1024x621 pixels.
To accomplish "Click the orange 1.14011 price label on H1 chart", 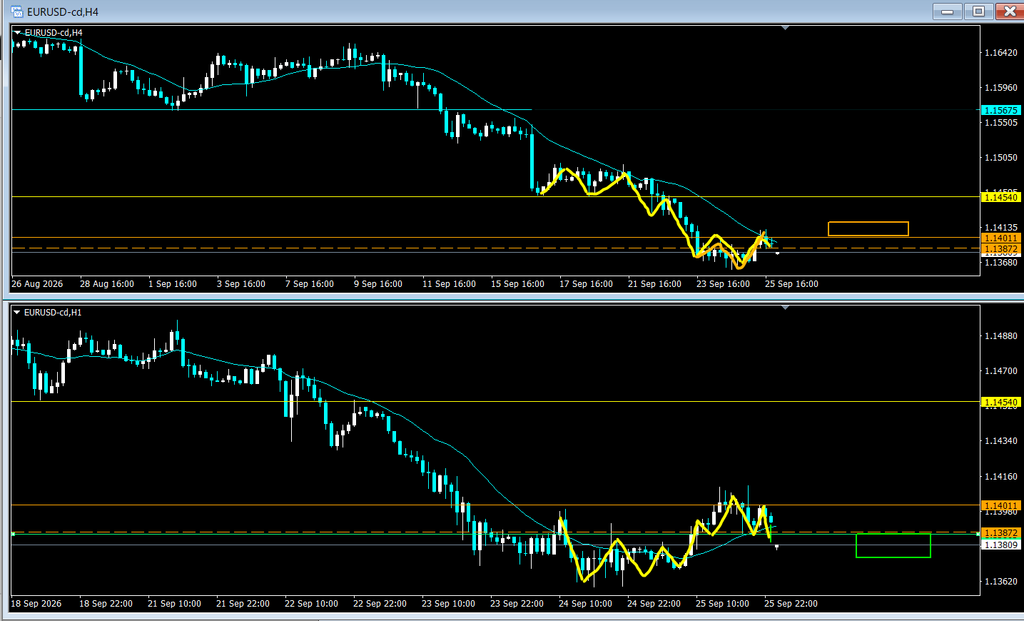I will [1000, 505].
